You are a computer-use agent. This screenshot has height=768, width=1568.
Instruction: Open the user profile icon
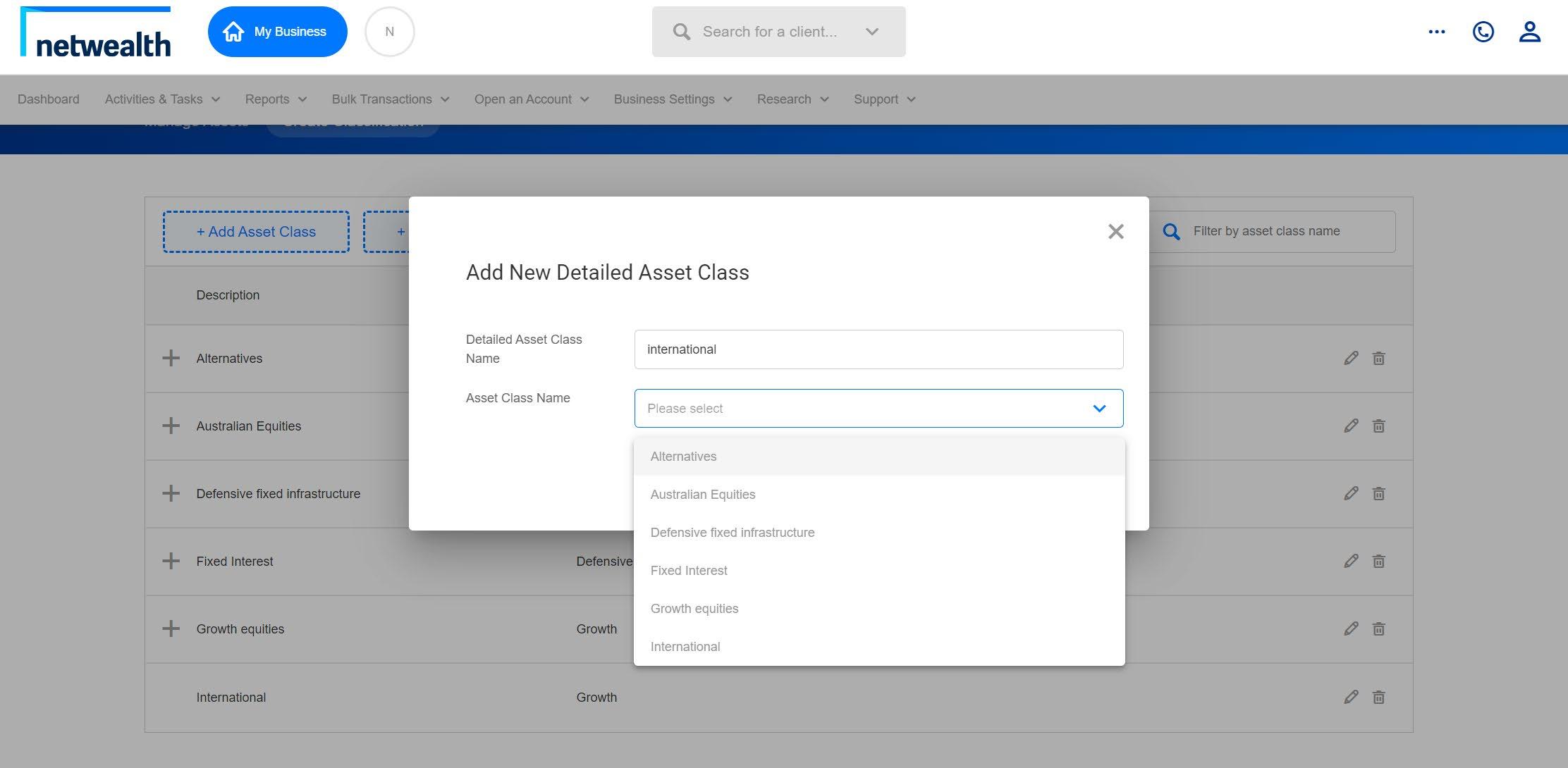click(x=1529, y=32)
